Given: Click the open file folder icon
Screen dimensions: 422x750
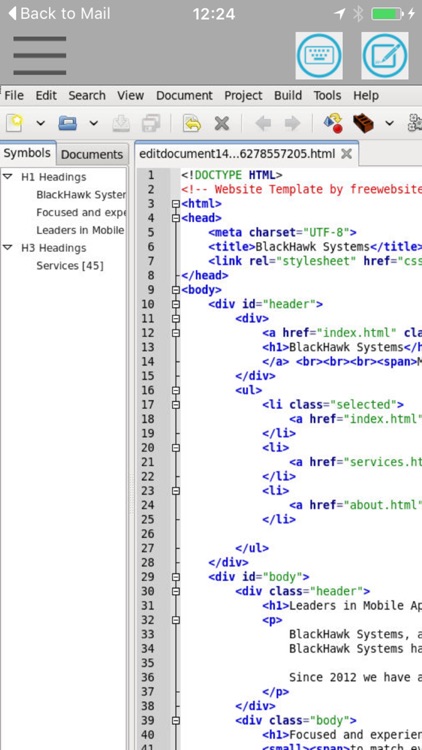Looking at the screenshot, I should pos(67,123).
